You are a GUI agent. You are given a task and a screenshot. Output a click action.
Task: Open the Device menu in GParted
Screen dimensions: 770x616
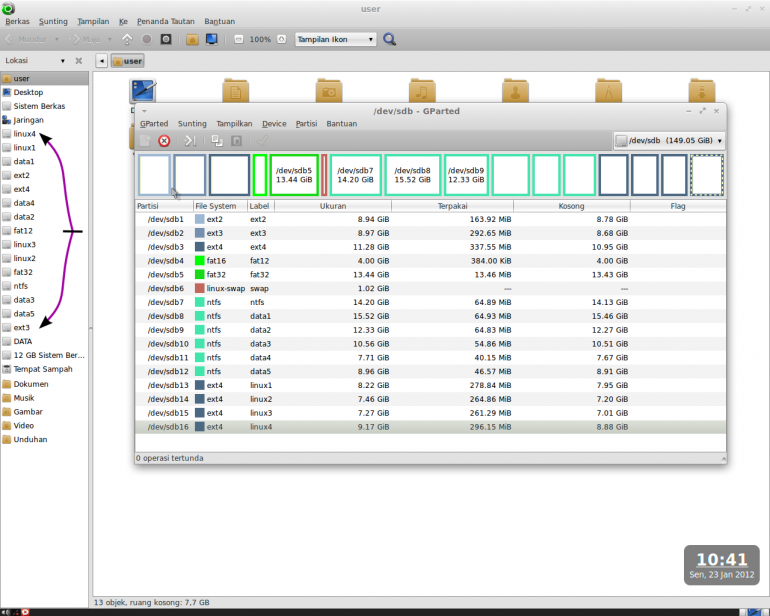tap(274, 124)
